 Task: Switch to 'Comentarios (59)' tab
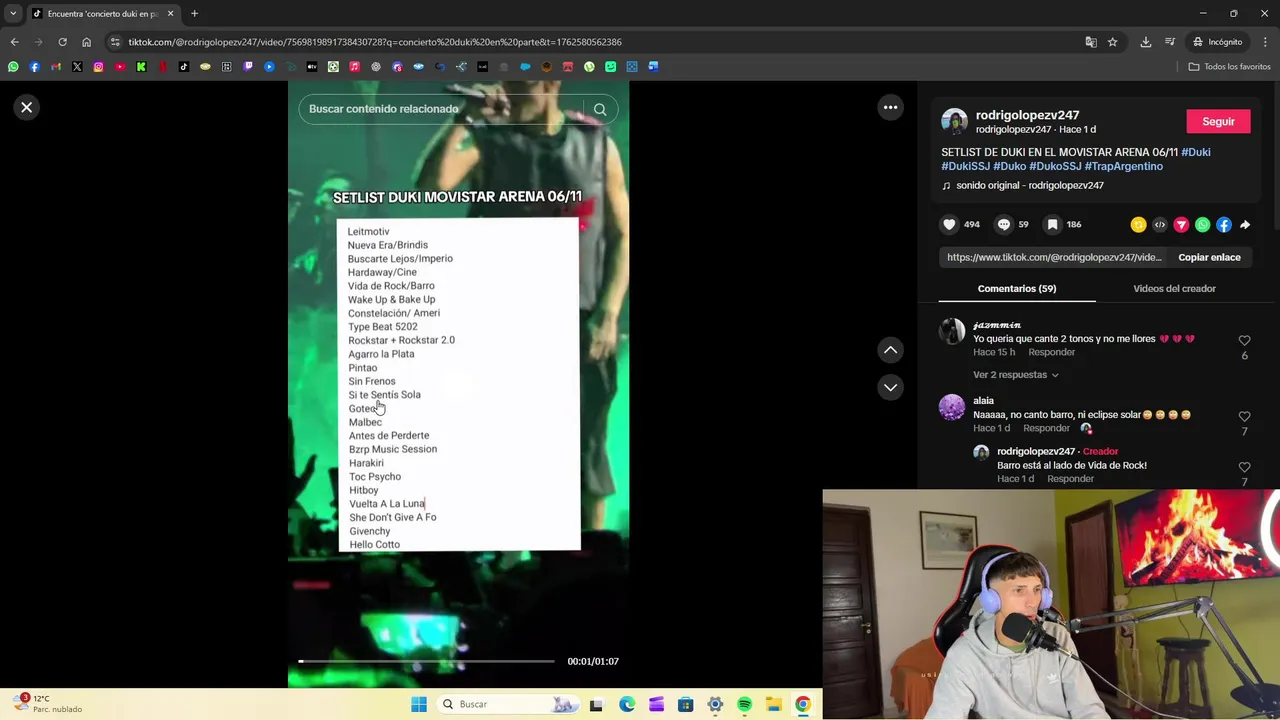(x=1017, y=288)
